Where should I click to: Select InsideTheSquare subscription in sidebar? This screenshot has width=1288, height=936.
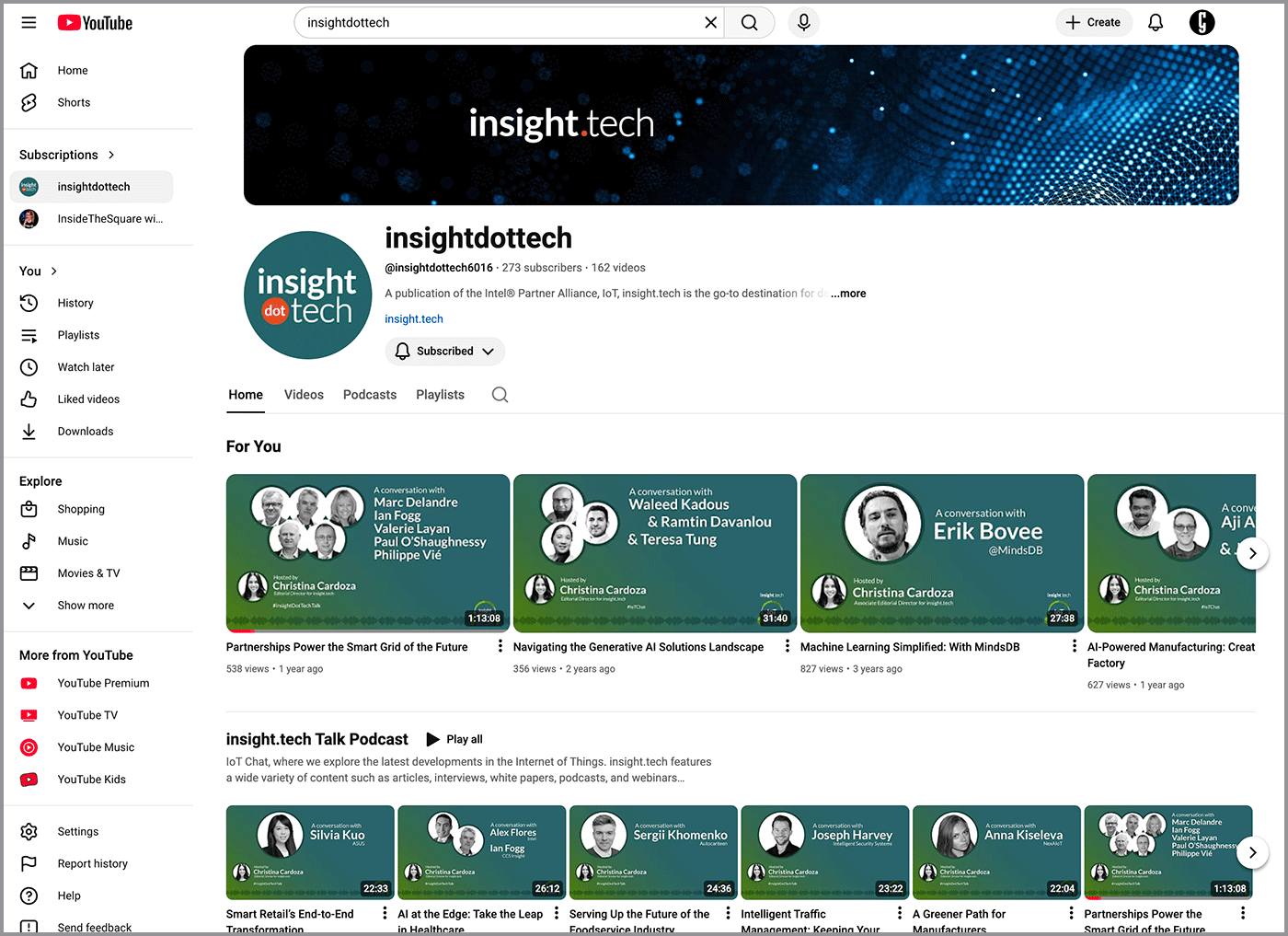(91, 219)
